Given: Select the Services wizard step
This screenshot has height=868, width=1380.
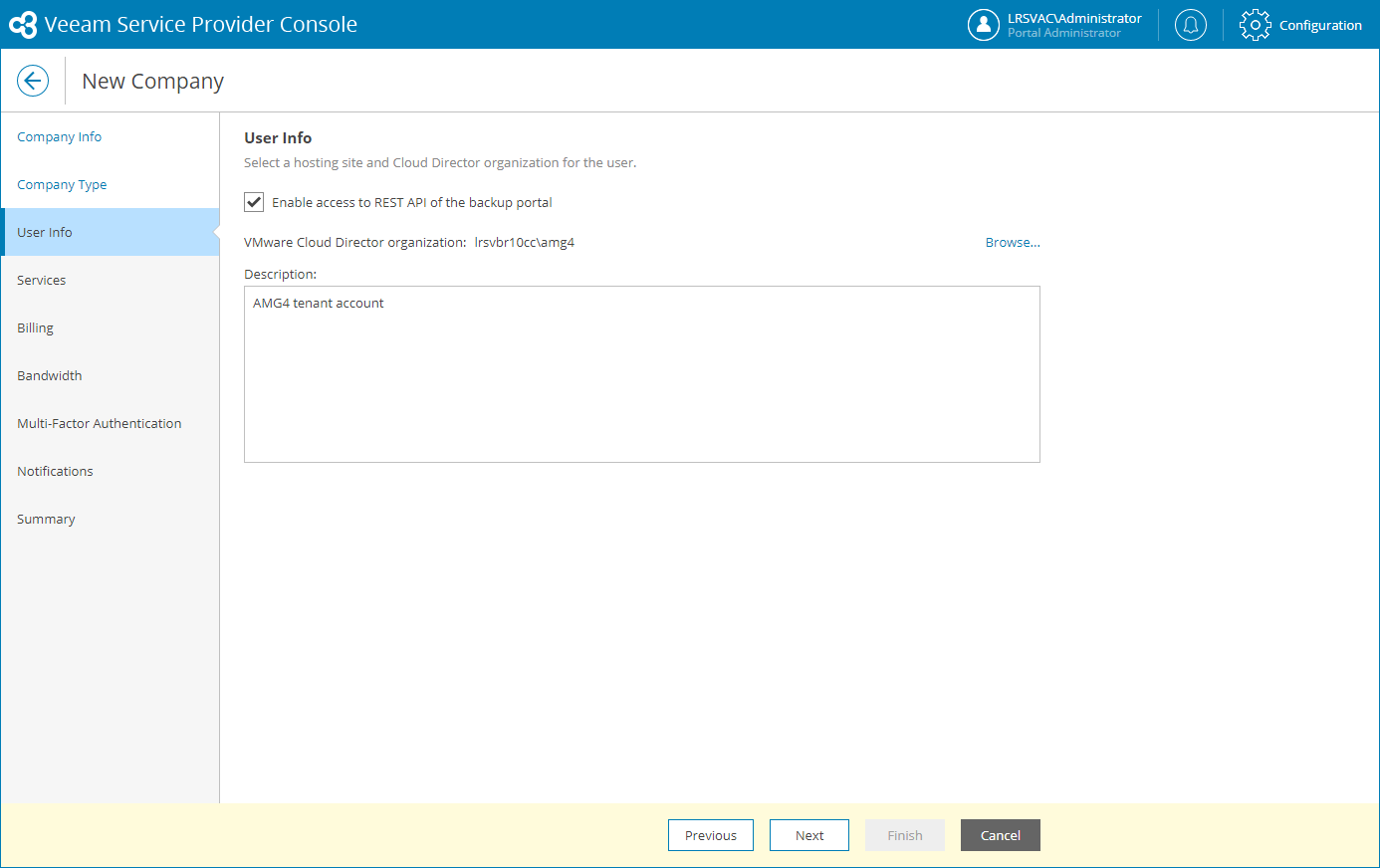Looking at the screenshot, I should pyautogui.click(x=42, y=280).
